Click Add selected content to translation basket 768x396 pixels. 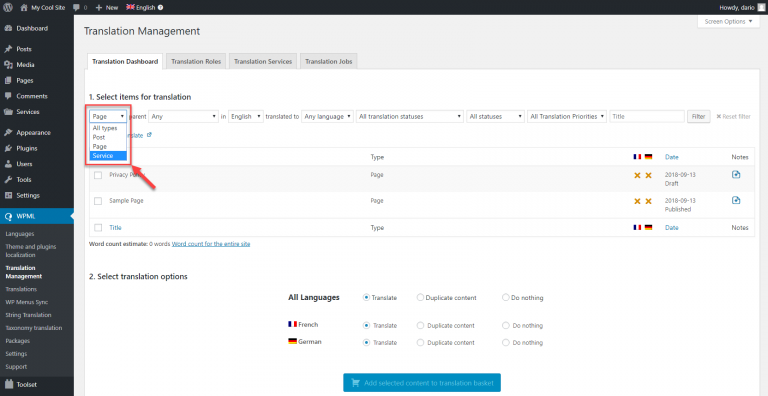(x=422, y=382)
